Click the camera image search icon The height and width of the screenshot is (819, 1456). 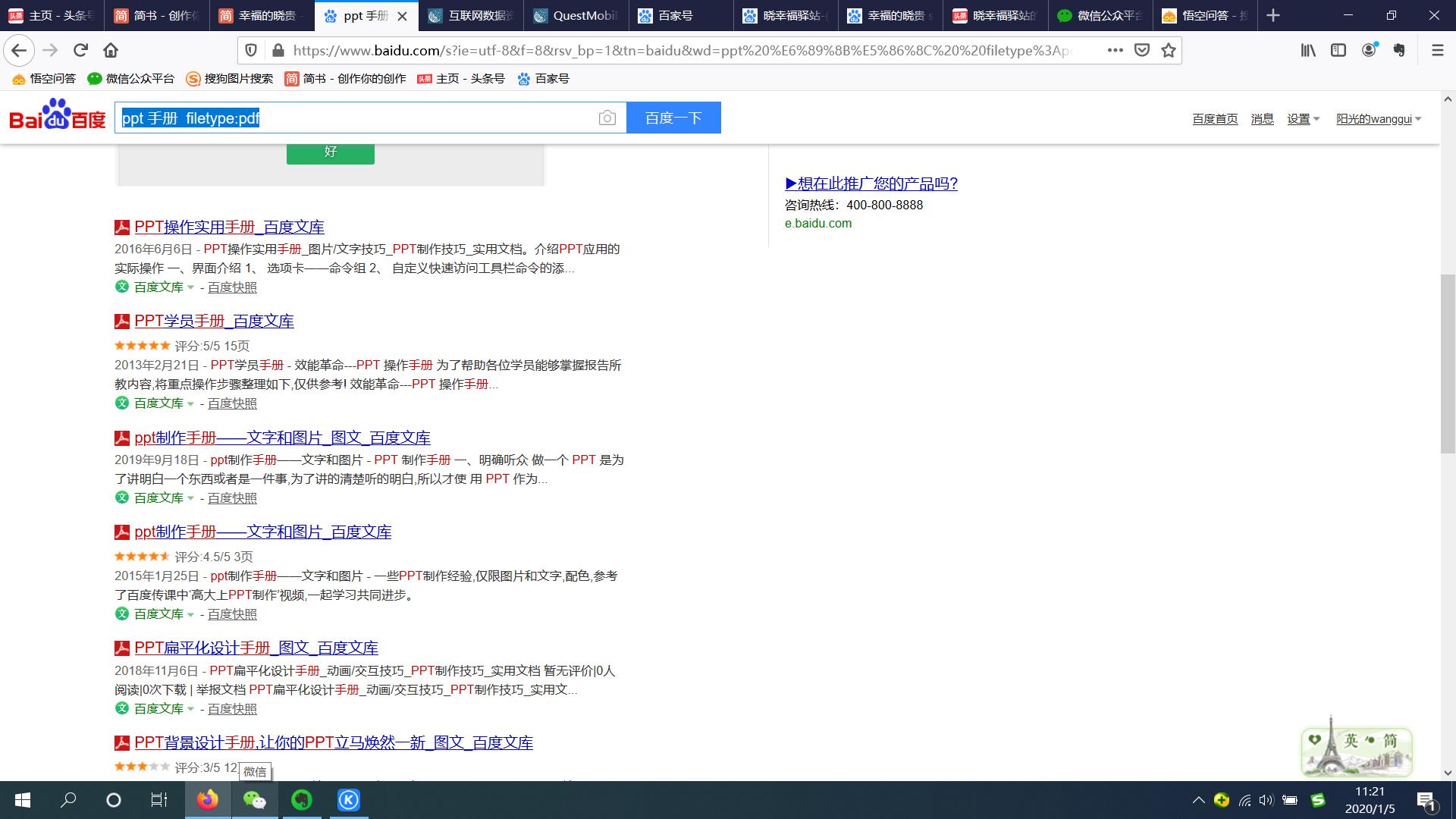click(x=607, y=118)
